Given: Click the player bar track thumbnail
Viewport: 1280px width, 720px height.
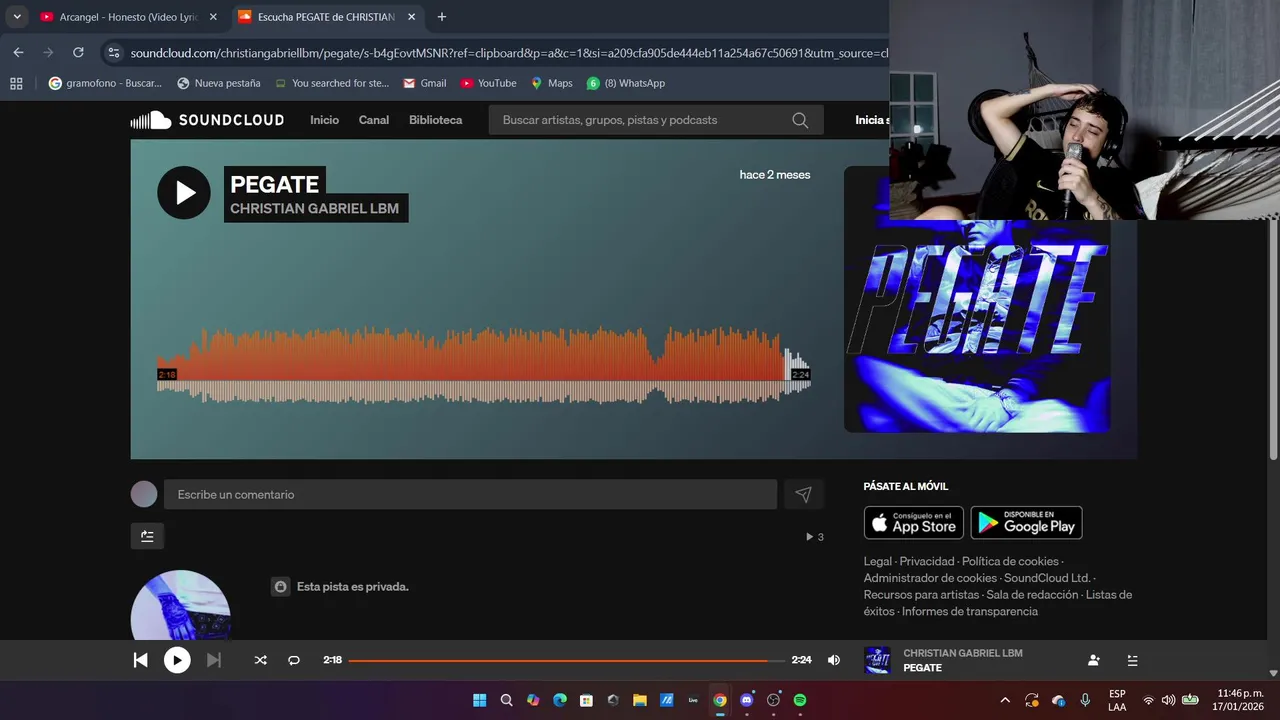Looking at the screenshot, I should 877,660.
